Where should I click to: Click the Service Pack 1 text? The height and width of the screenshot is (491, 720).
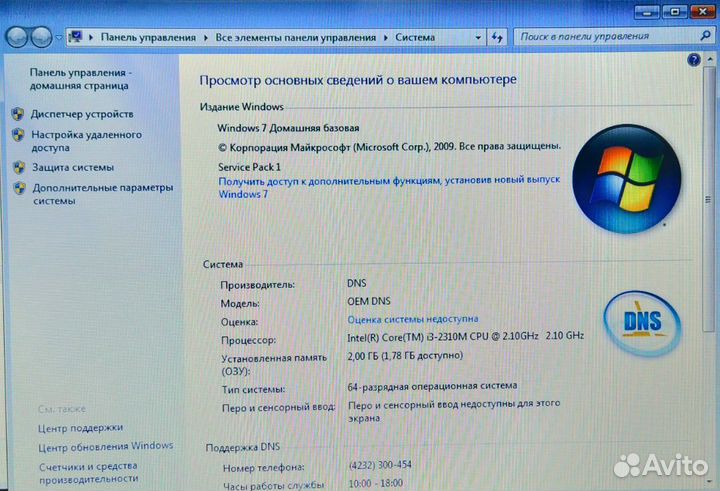click(249, 167)
